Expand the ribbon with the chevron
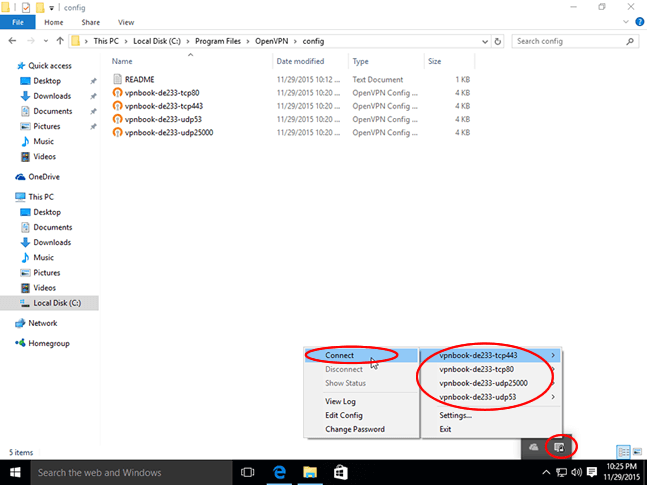This screenshot has width=647, height=485. tap(626, 22)
